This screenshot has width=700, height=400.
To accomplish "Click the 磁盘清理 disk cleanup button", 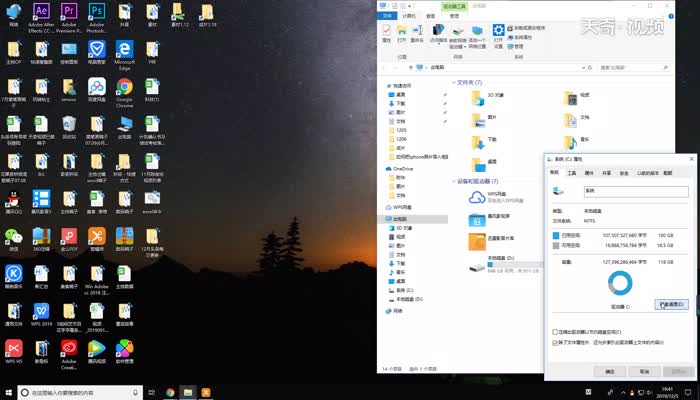I will (671, 304).
